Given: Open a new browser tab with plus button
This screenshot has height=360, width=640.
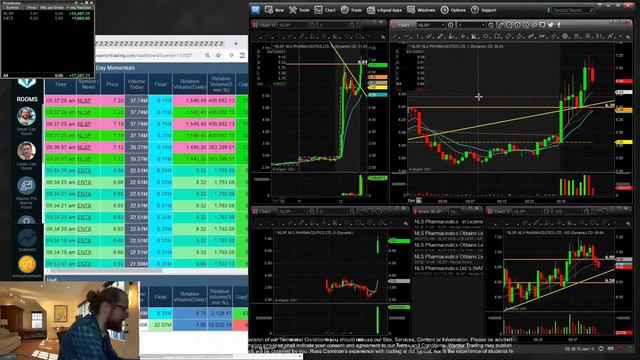Looking at the screenshot, I should [236, 43].
